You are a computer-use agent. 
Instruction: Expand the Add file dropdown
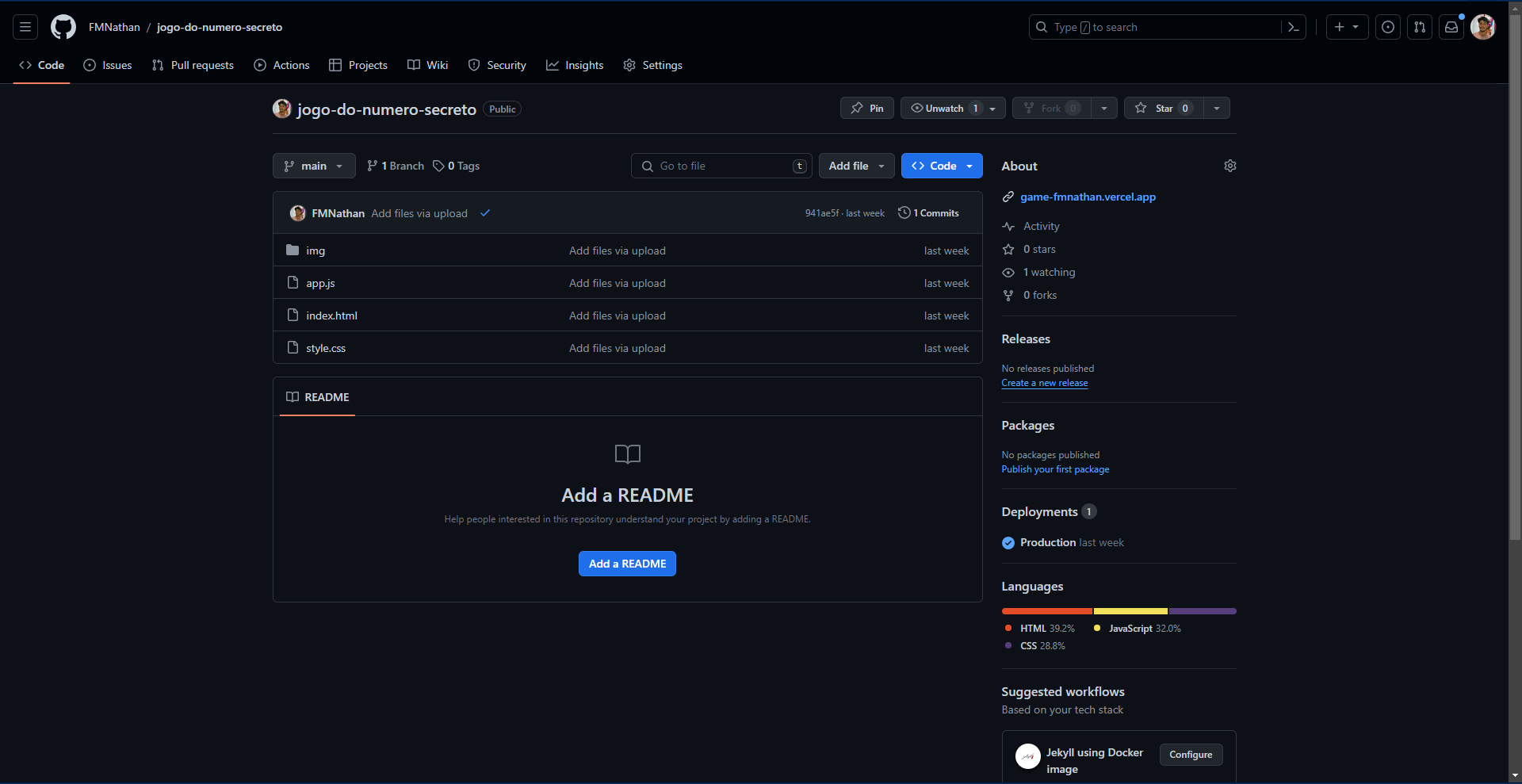pos(856,166)
